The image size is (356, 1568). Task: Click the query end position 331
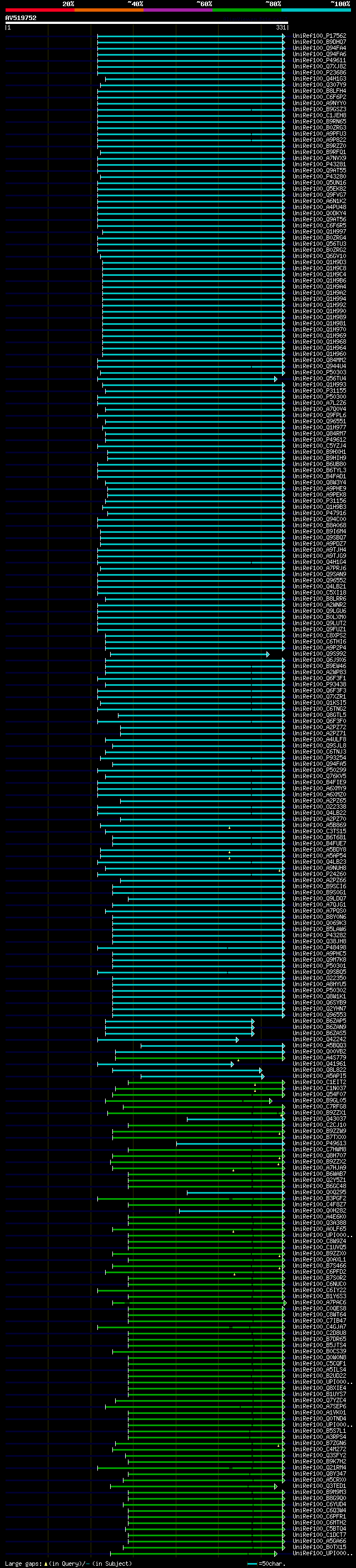coord(280,28)
